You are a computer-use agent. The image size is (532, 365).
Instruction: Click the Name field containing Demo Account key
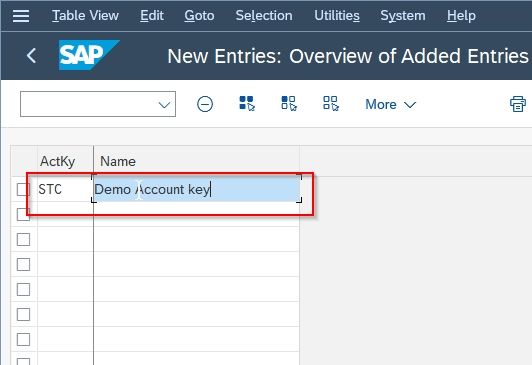click(196, 189)
